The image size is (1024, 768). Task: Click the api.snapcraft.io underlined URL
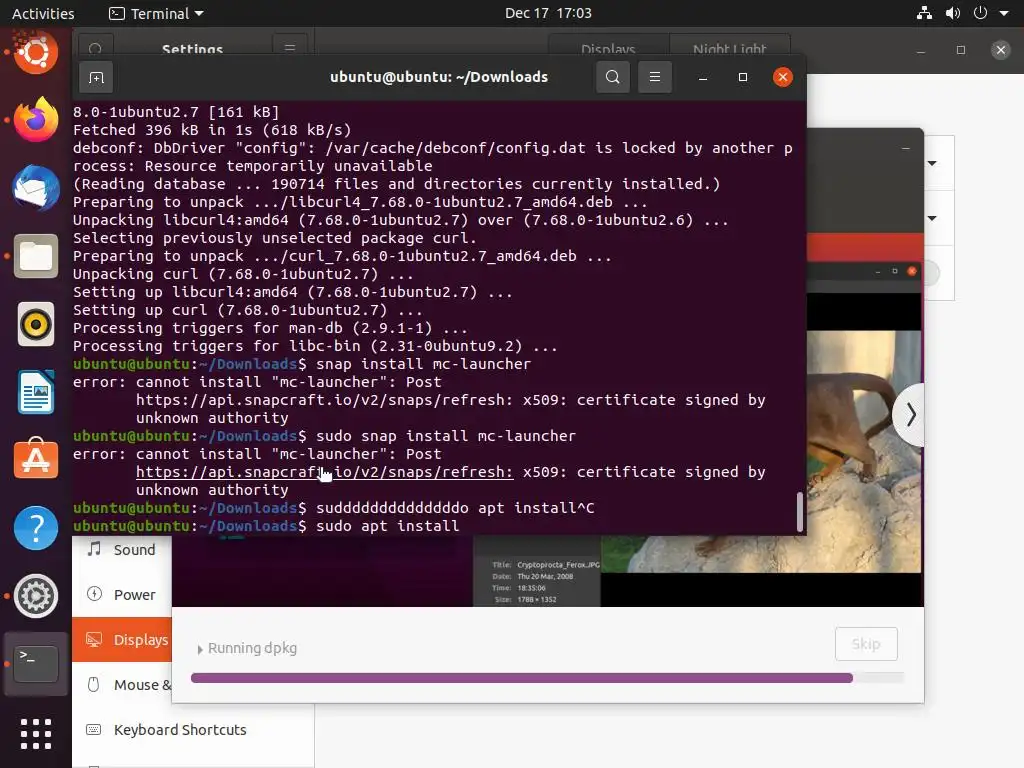(x=325, y=472)
